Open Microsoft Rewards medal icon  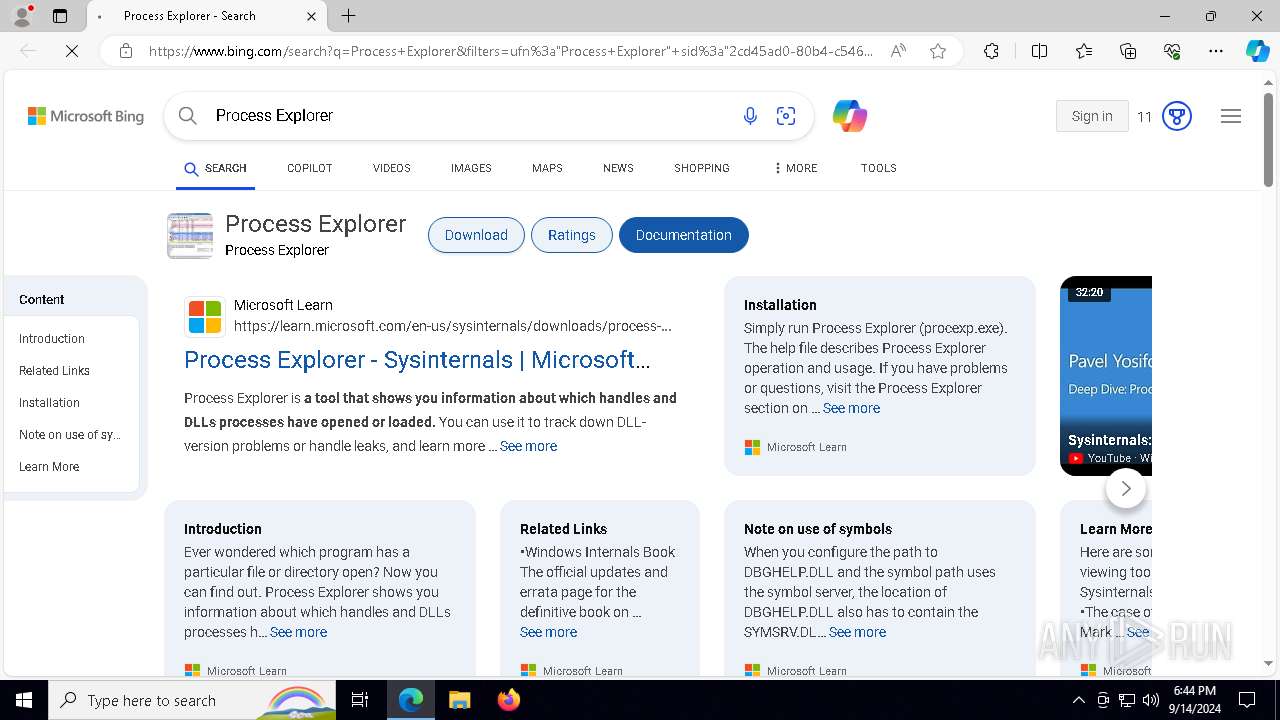click(1177, 116)
